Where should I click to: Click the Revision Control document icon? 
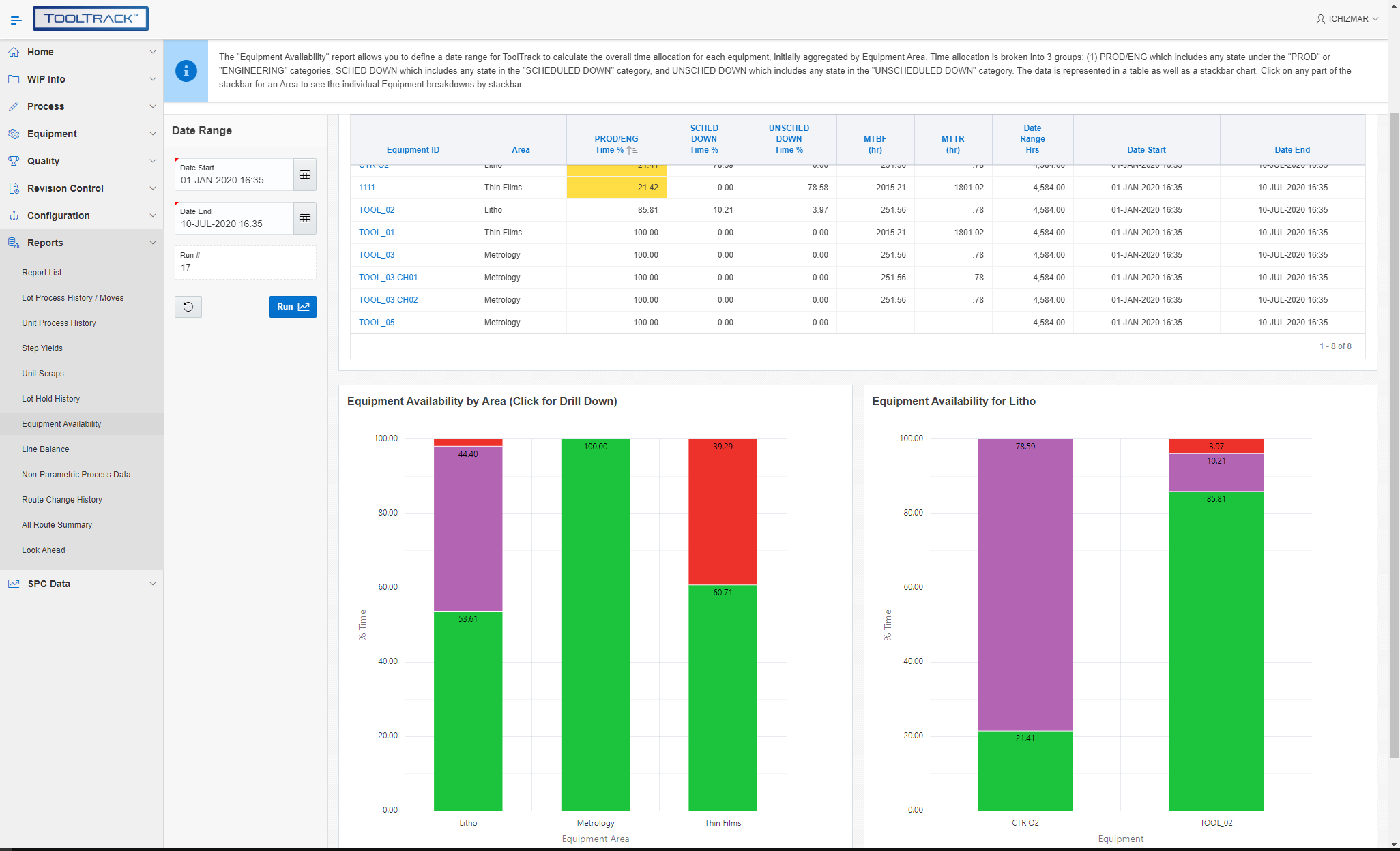click(13, 188)
